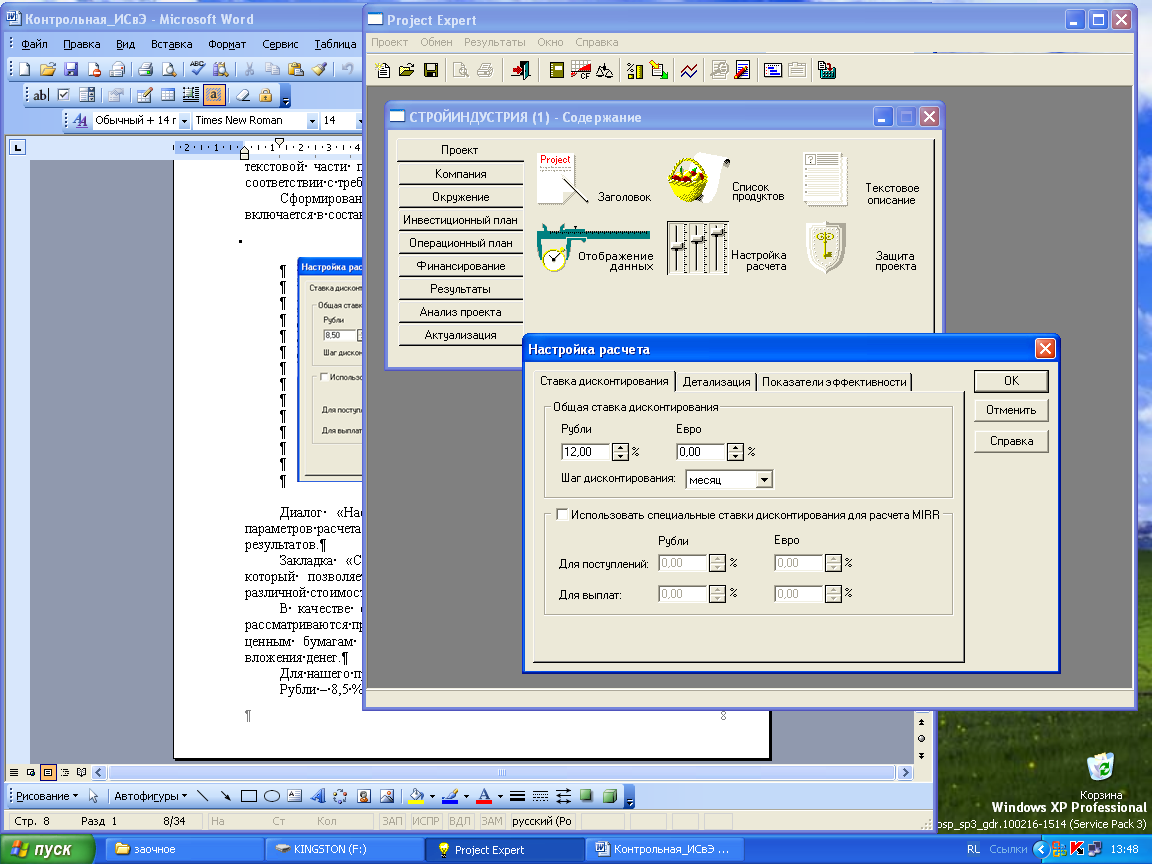Toggle ЗАМ overtype mode in status bar

pos(492,821)
